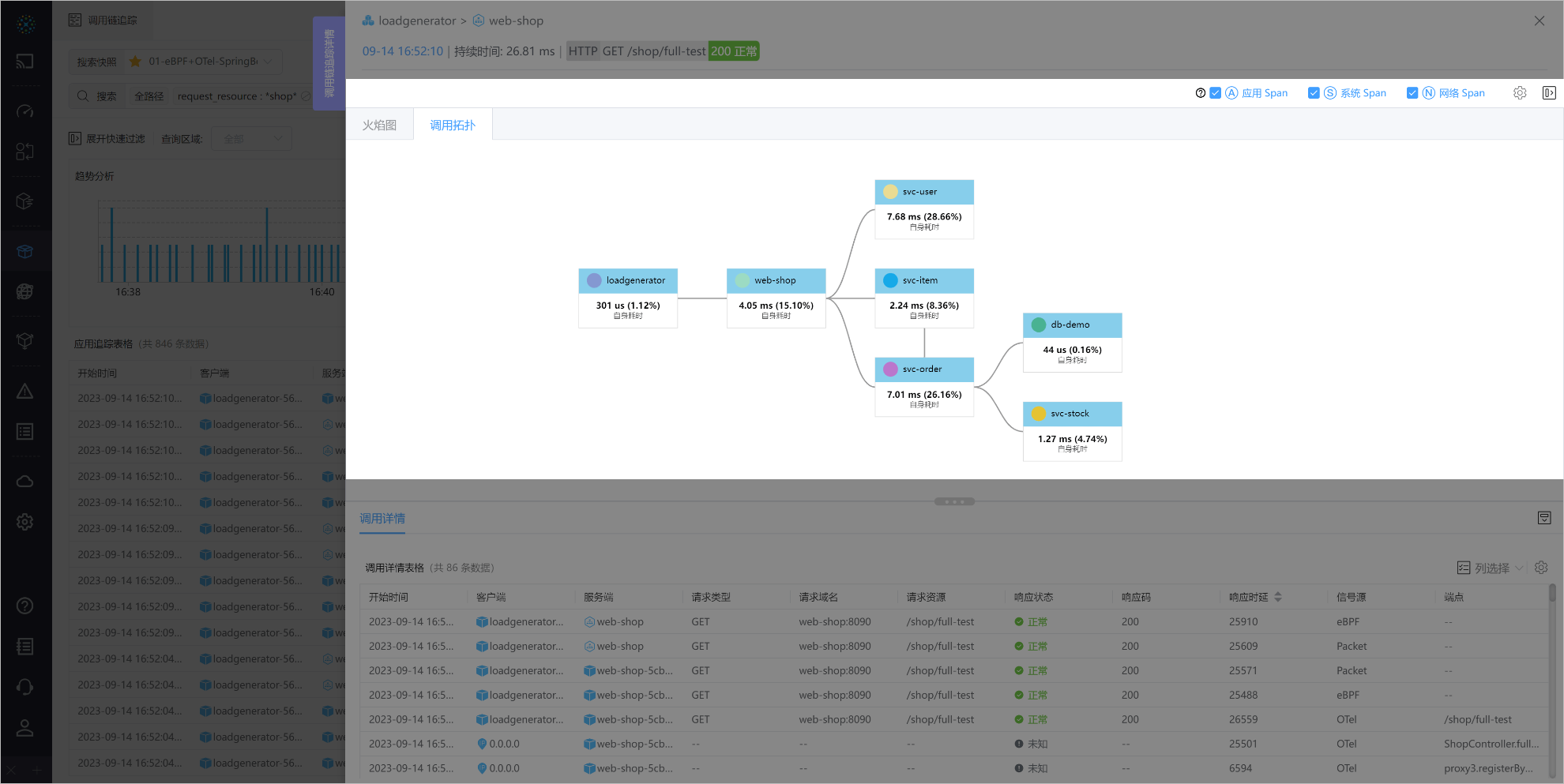Sort by 响应时延 column arrows
Image resolution: width=1564 pixels, height=784 pixels.
[1278, 597]
